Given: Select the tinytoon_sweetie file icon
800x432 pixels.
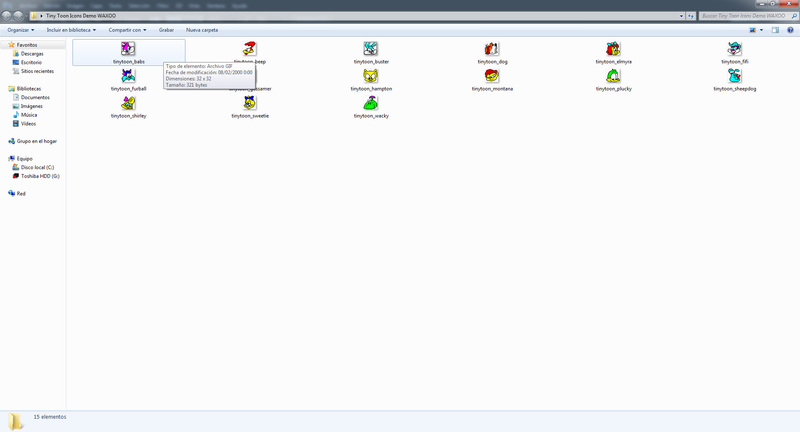Looking at the screenshot, I should point(249,103).
